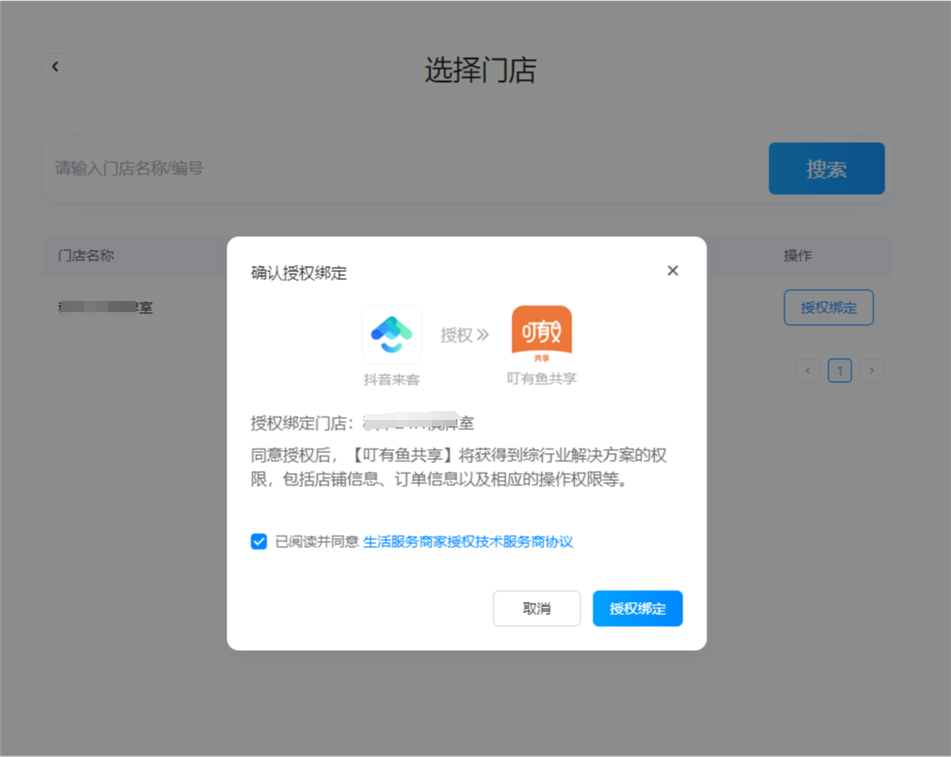Screen dimensions: 951x757
Task: Open 生活服务商家授权技术服务商协议 link
Action: click(468, 542)
